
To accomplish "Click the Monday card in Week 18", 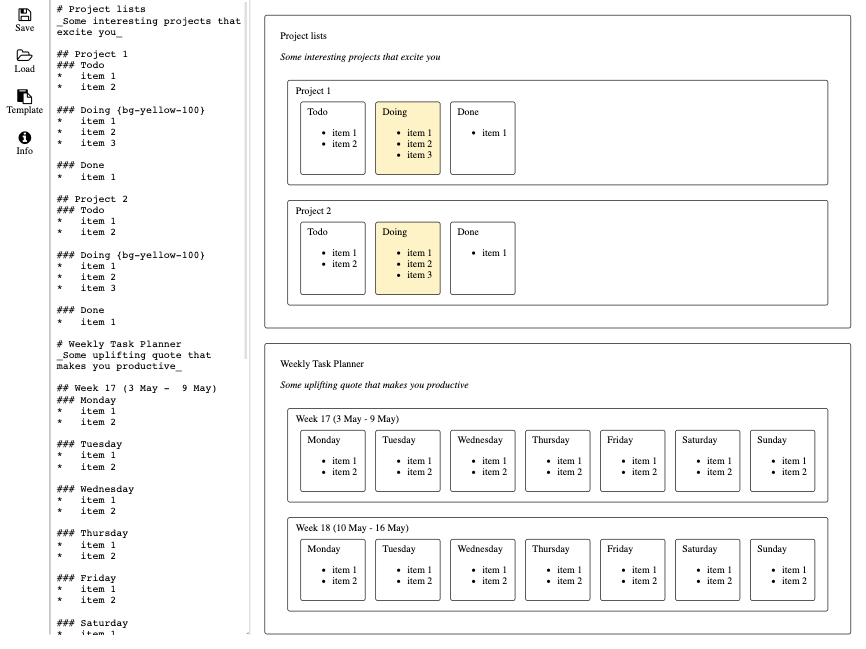I will click(x=332, y=569).
